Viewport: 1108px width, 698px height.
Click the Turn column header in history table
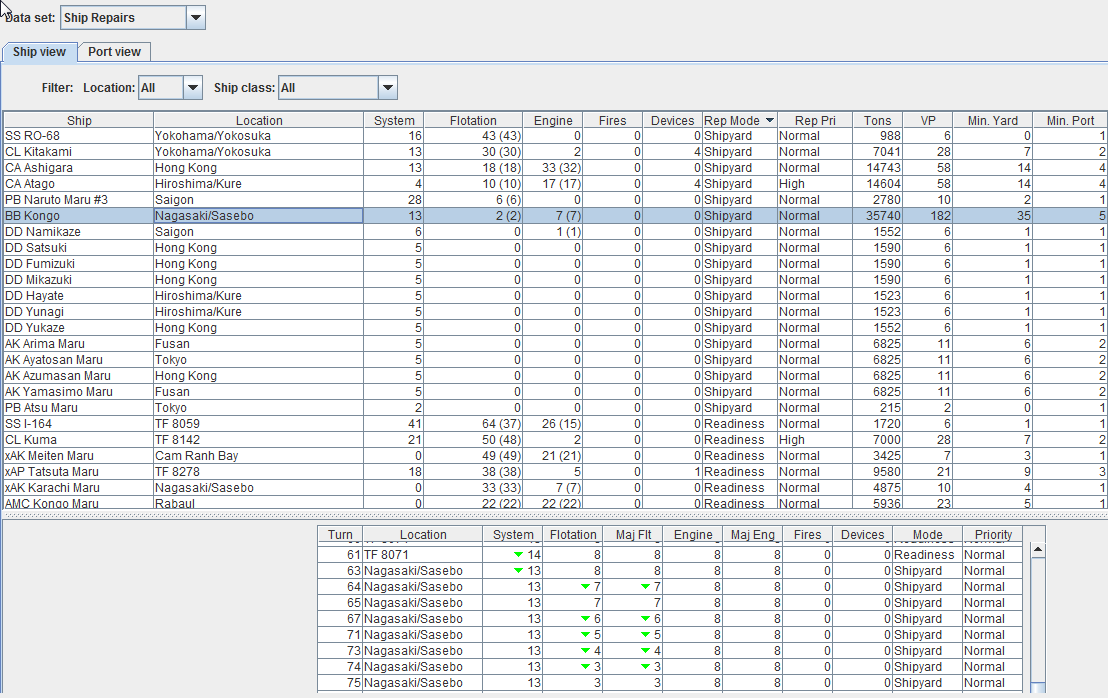[341, 535]
